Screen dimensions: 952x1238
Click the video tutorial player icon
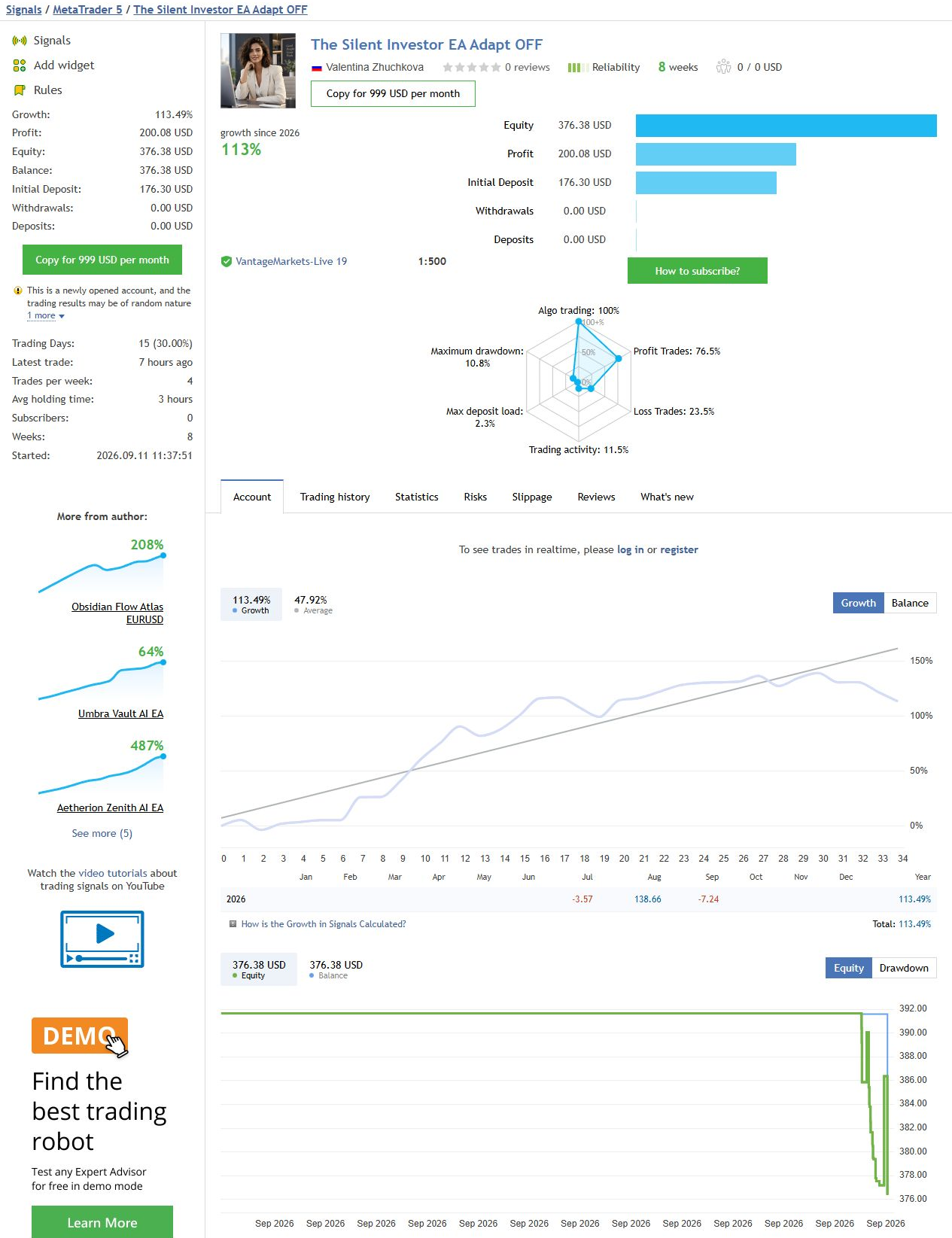(102, 939)
